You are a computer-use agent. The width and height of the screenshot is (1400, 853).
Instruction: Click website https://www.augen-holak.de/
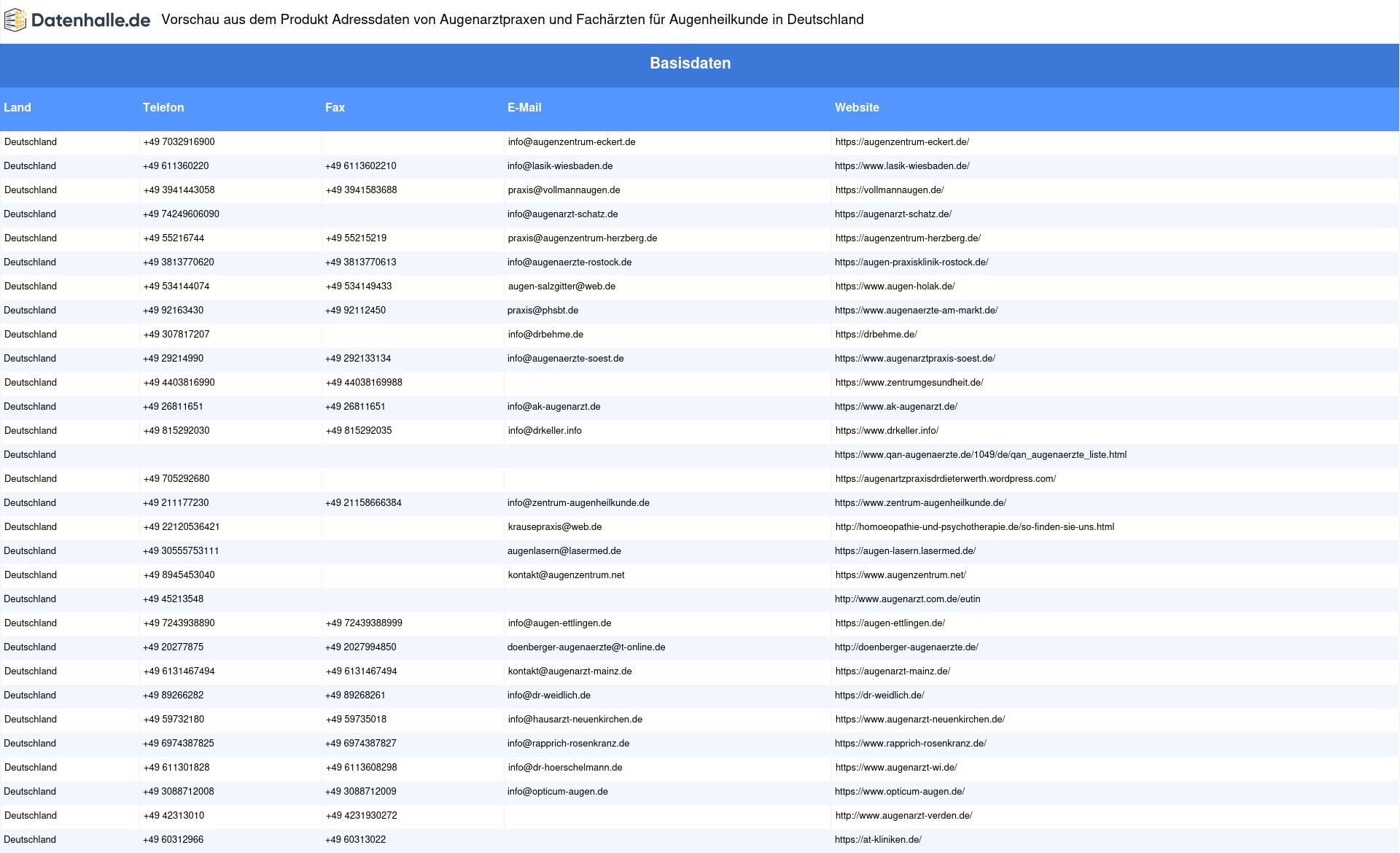pyautogui.click(x=895, y=287)
